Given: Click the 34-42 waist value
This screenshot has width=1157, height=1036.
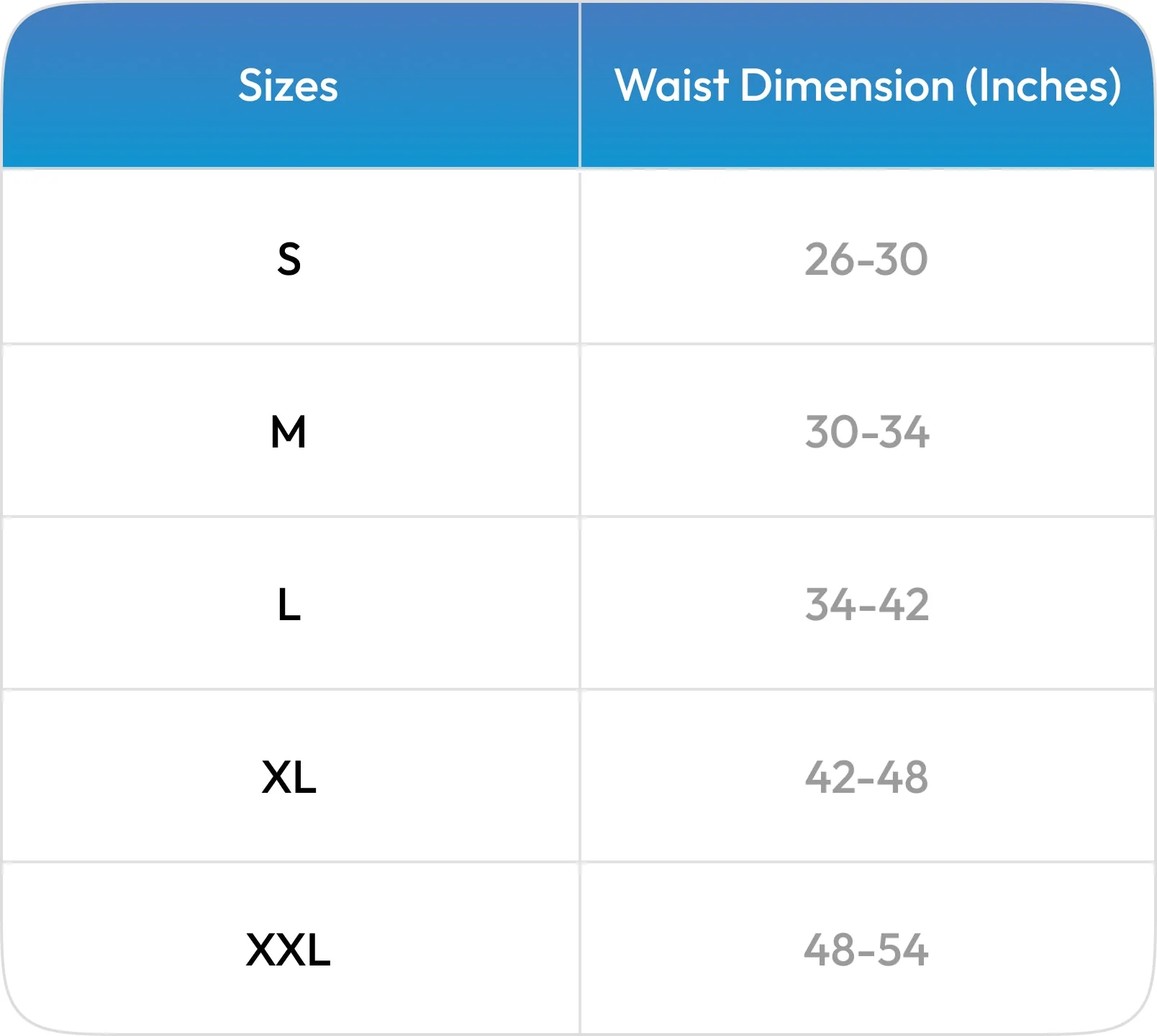Looking at the screenshot, I should (x=867, y=604).
